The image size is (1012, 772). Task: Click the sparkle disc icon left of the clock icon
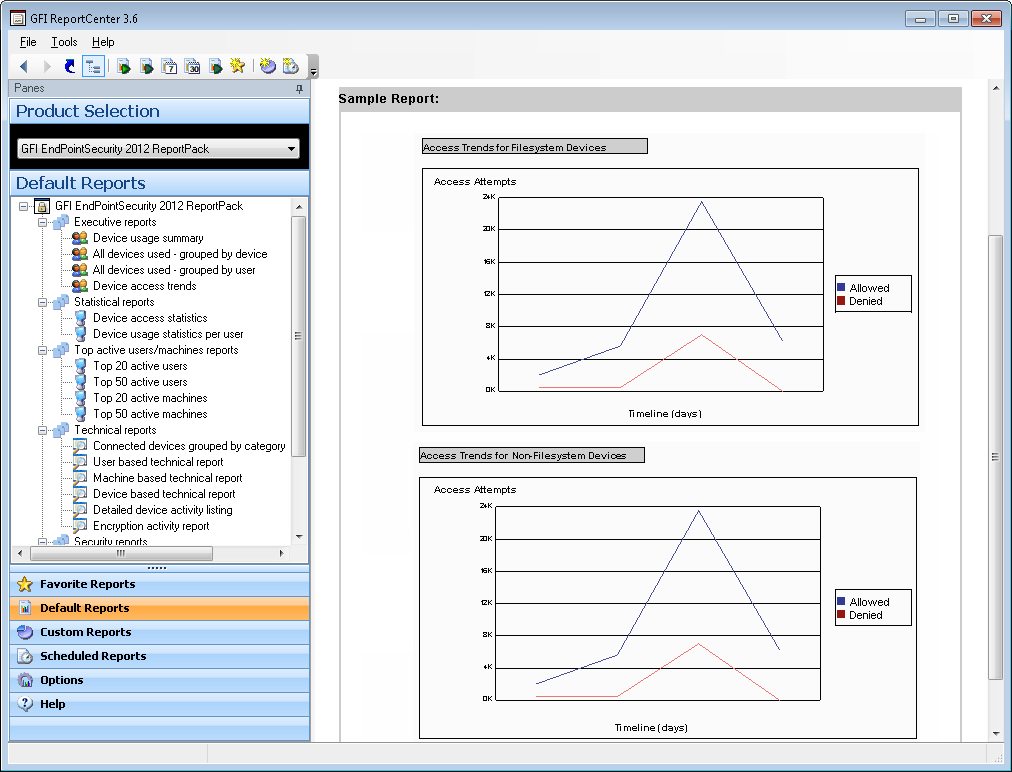267,66
